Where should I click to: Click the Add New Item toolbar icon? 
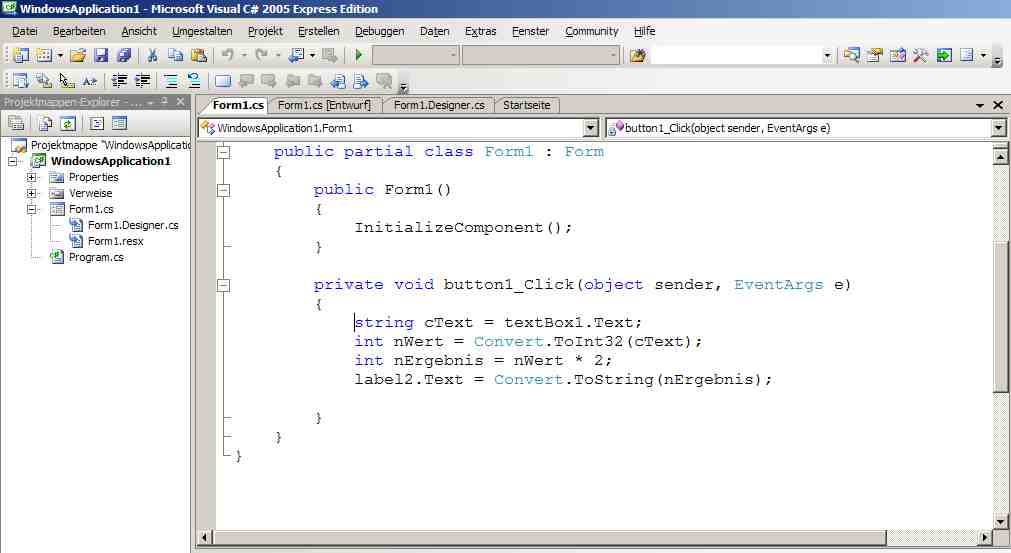point(44,55)
